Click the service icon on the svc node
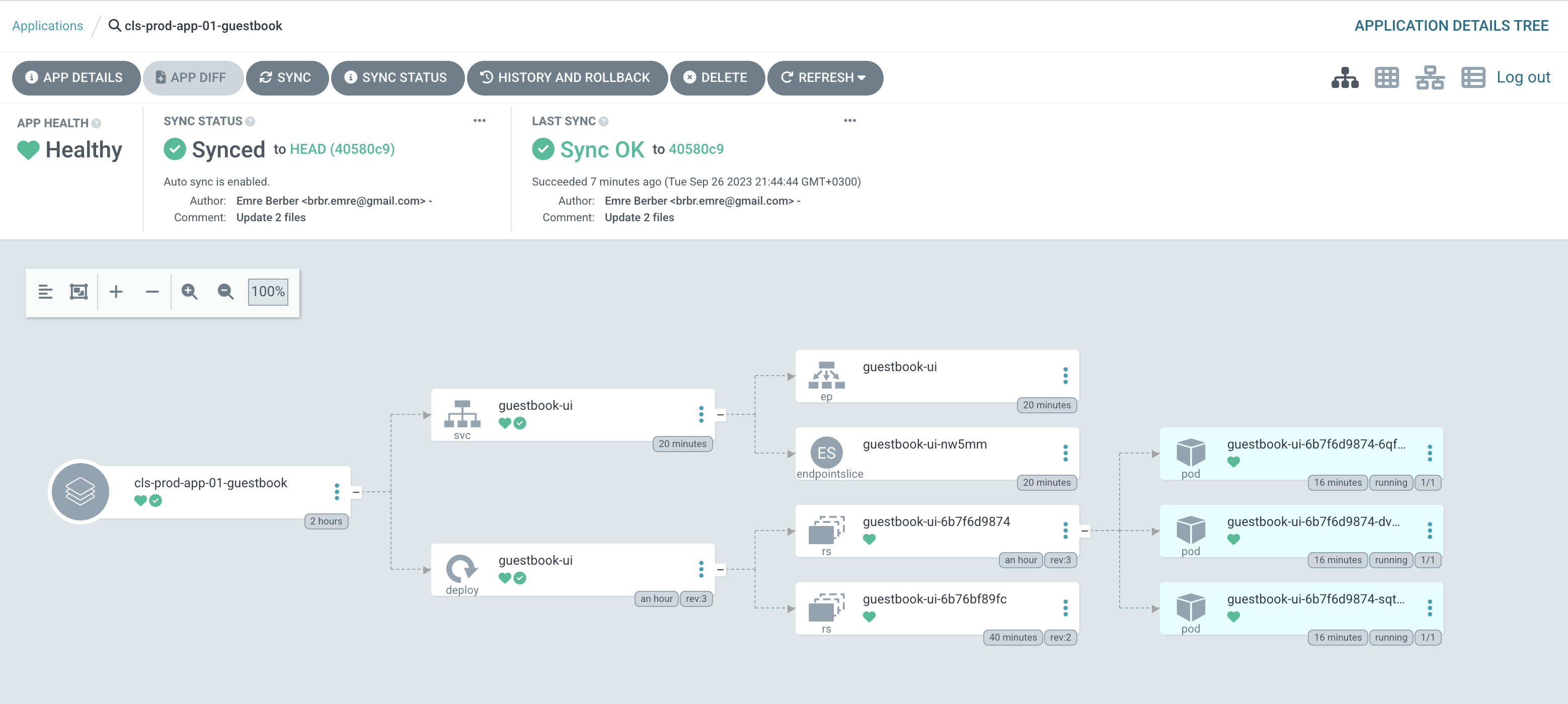Viewport: 1568px width, 704px height. pos(462,414)
